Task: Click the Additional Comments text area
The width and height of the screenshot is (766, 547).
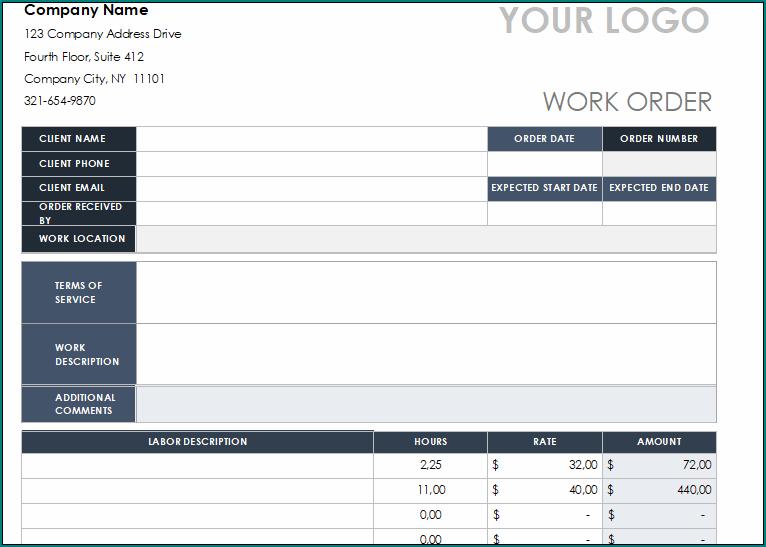Action: tap(426, 404)
